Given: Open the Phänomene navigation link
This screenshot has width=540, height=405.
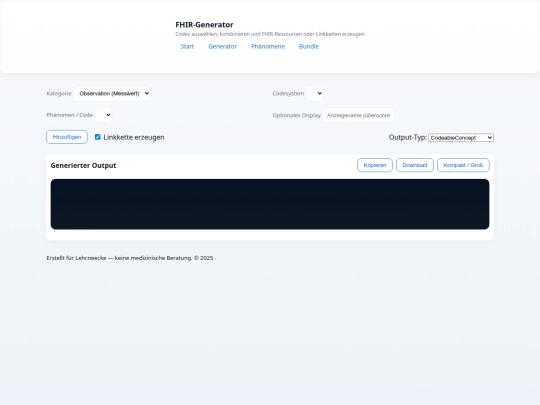Looking at the screenshot, I should click(x=268, y=46).
